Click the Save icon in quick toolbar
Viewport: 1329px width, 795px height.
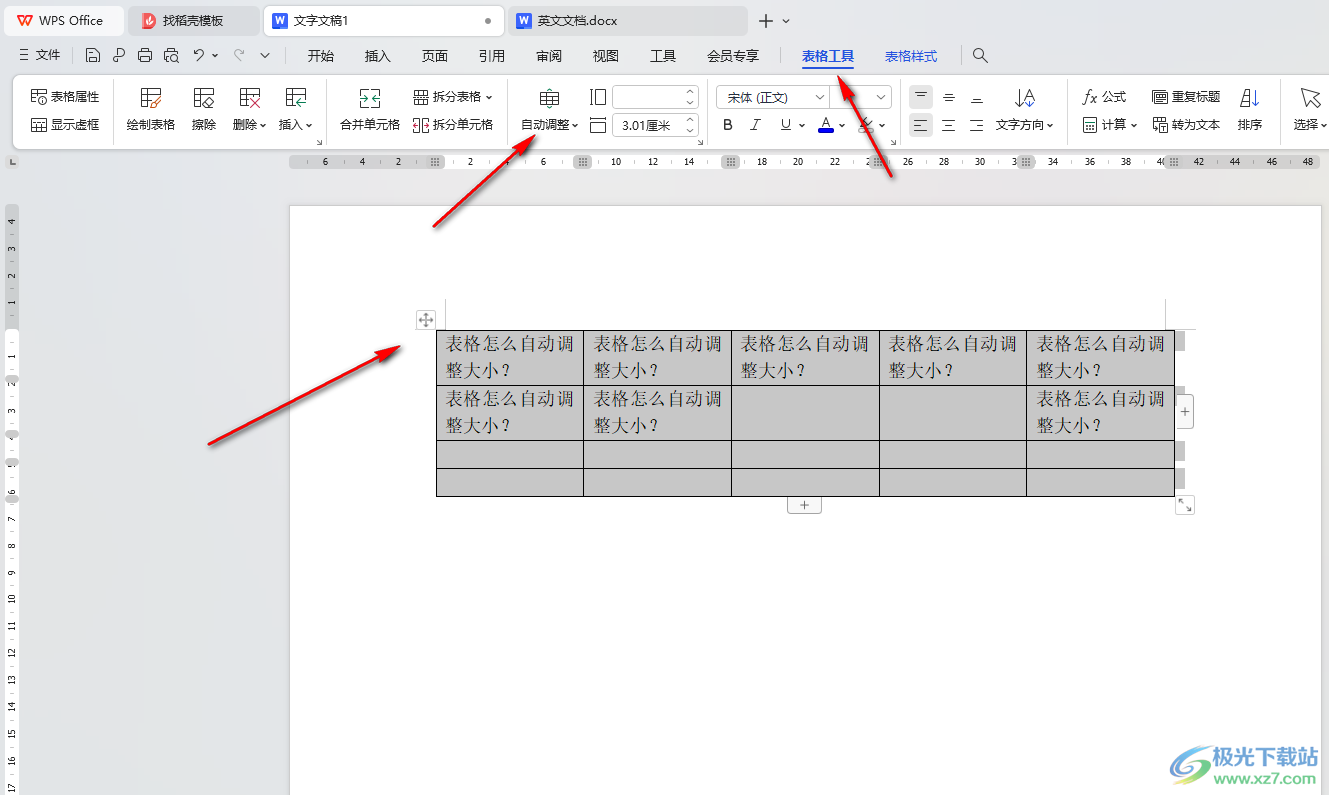[93, 56]
